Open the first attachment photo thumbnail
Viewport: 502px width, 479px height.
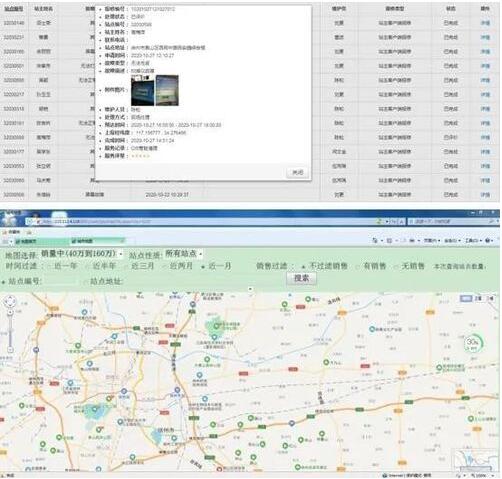(x=142, y=90)
